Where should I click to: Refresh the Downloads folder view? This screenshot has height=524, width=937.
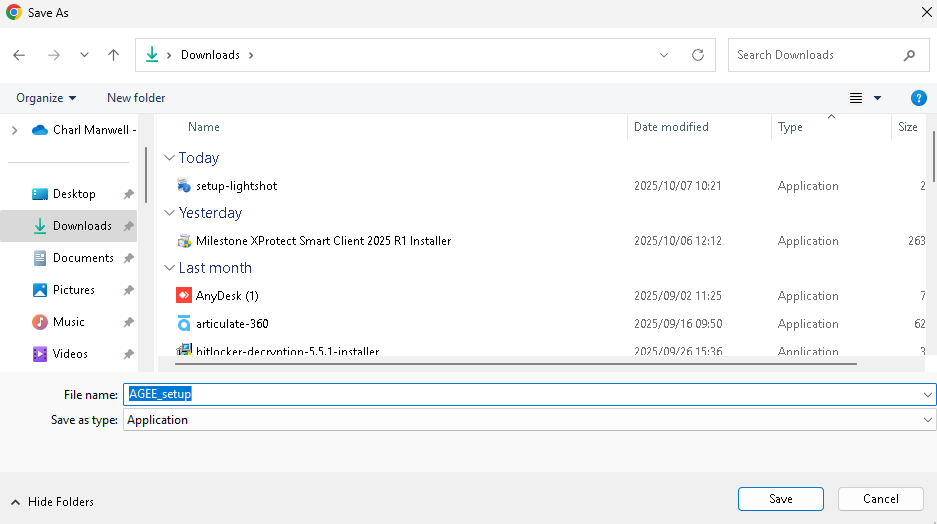pyautogui.click(x=698, y=56)
